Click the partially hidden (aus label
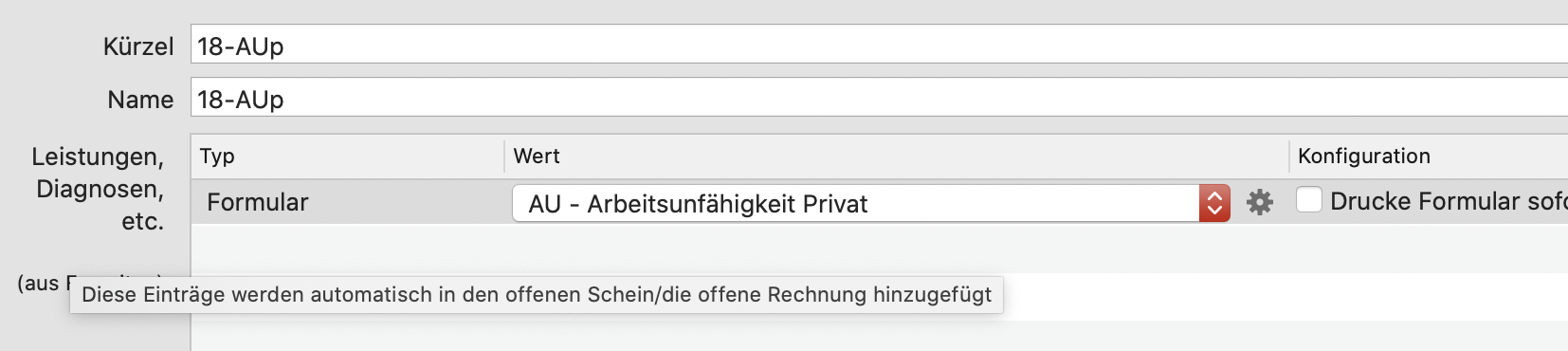The width and height of the screenshot is (1568, 351). (38, 283)
